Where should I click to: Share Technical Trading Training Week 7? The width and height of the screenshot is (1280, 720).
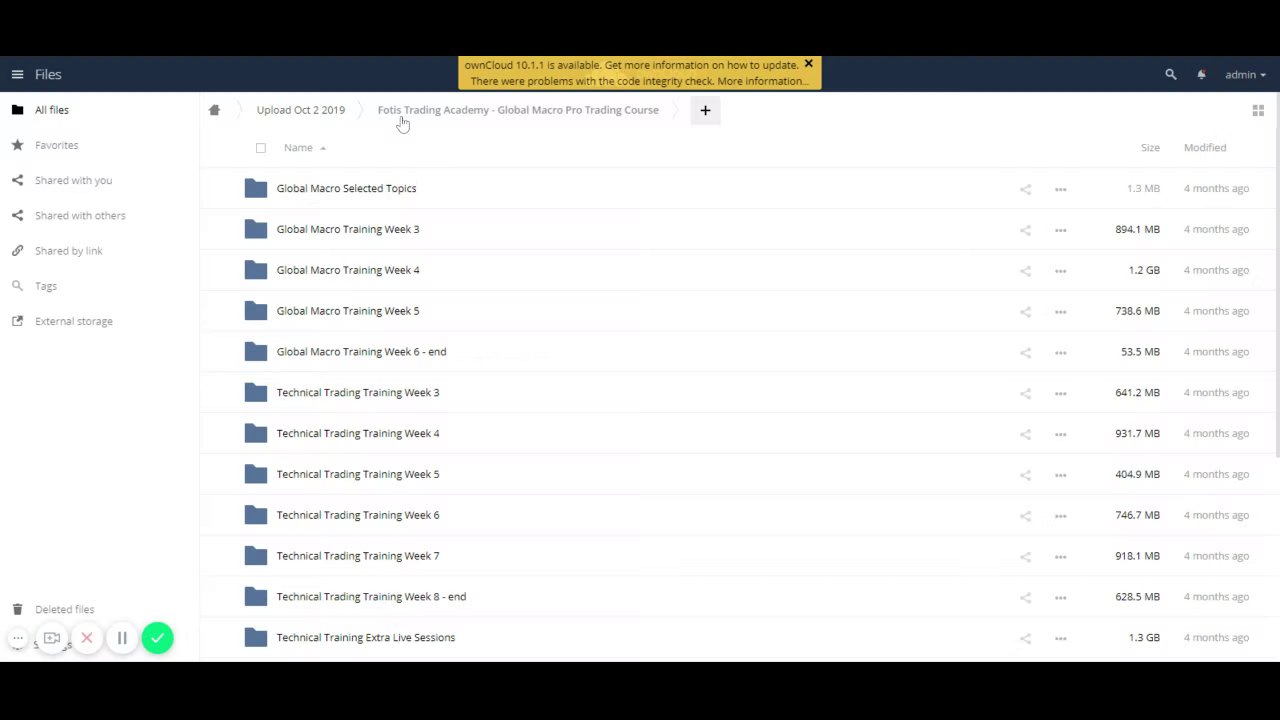[x=1025, y=557]
